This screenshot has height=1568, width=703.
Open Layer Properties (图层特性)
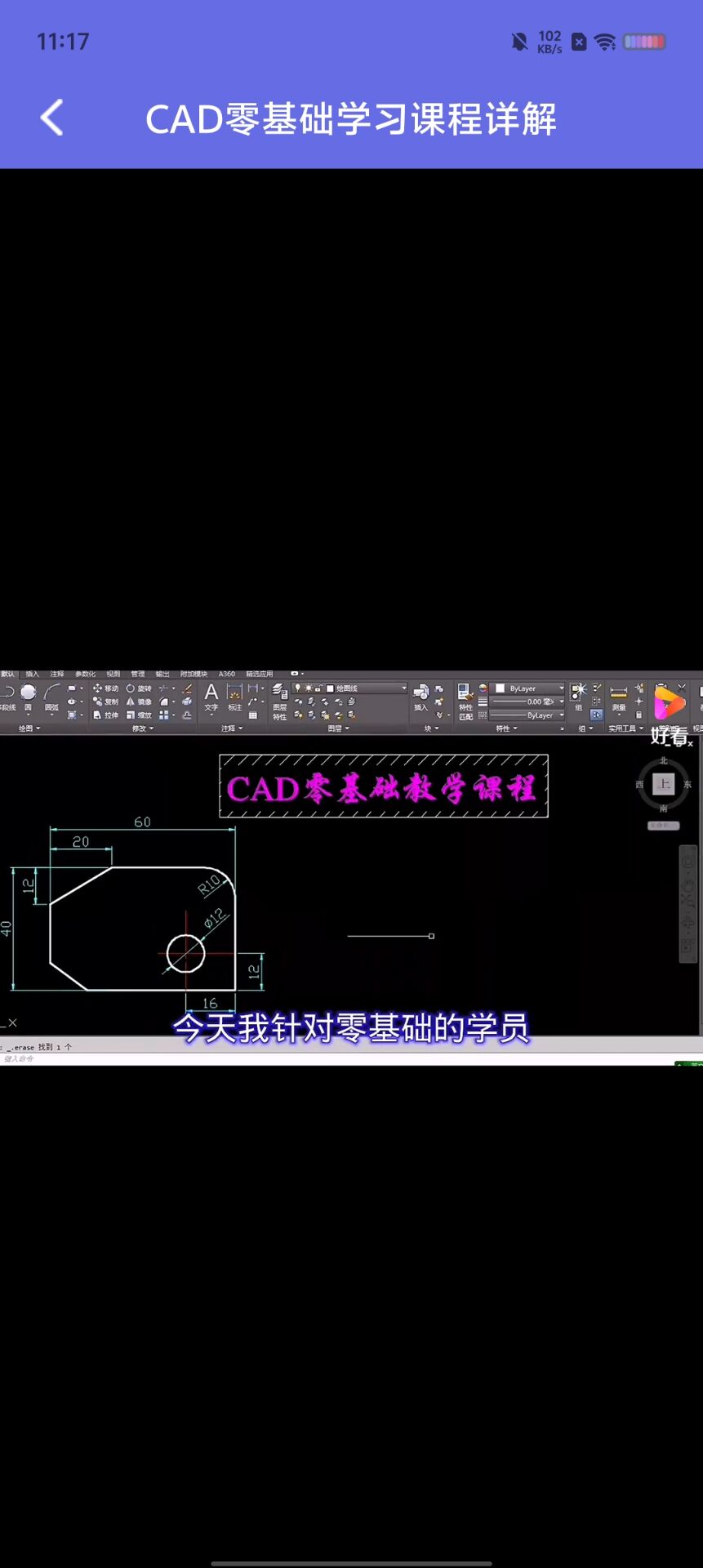(x=279, y=702)
